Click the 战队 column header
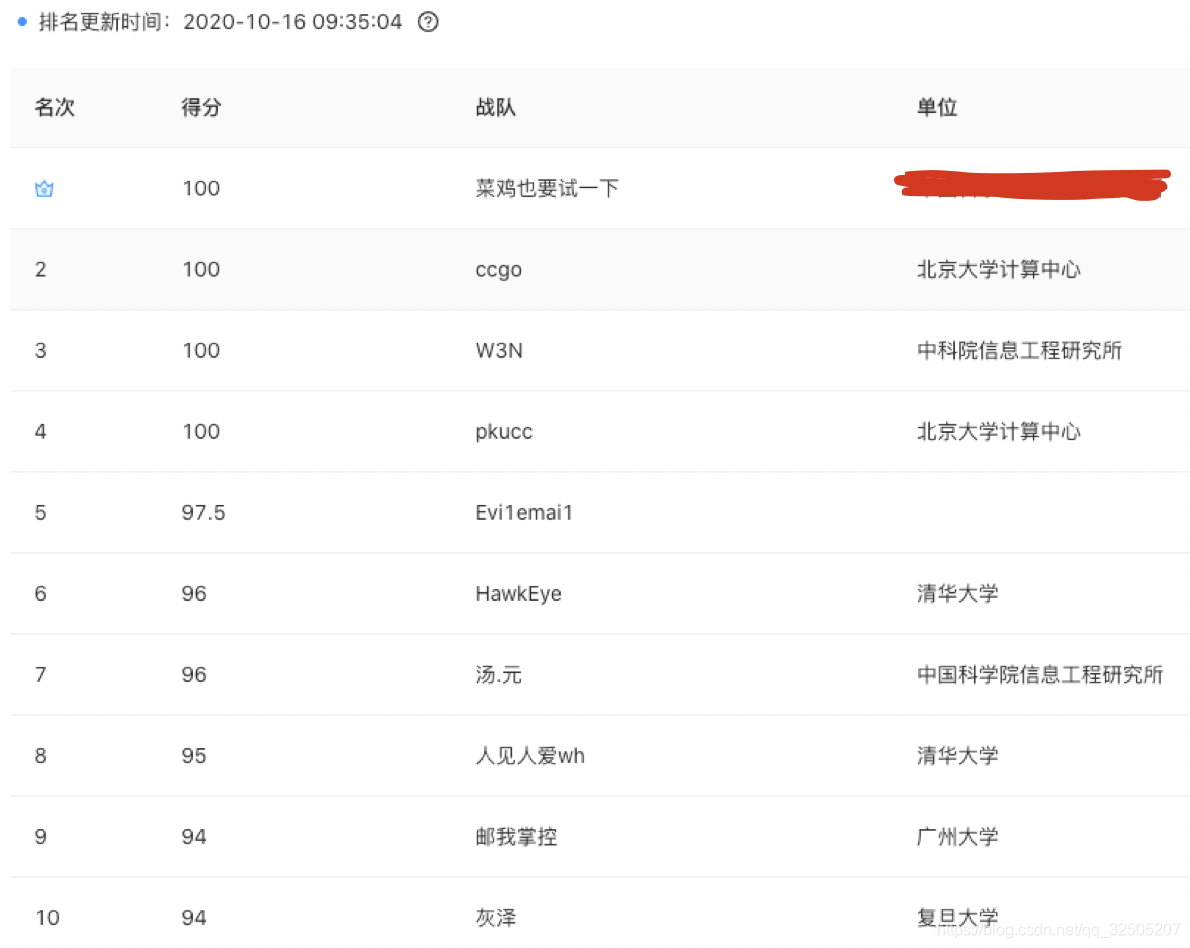This screenshot has height=948, width=1190. [x=496, y=107]
